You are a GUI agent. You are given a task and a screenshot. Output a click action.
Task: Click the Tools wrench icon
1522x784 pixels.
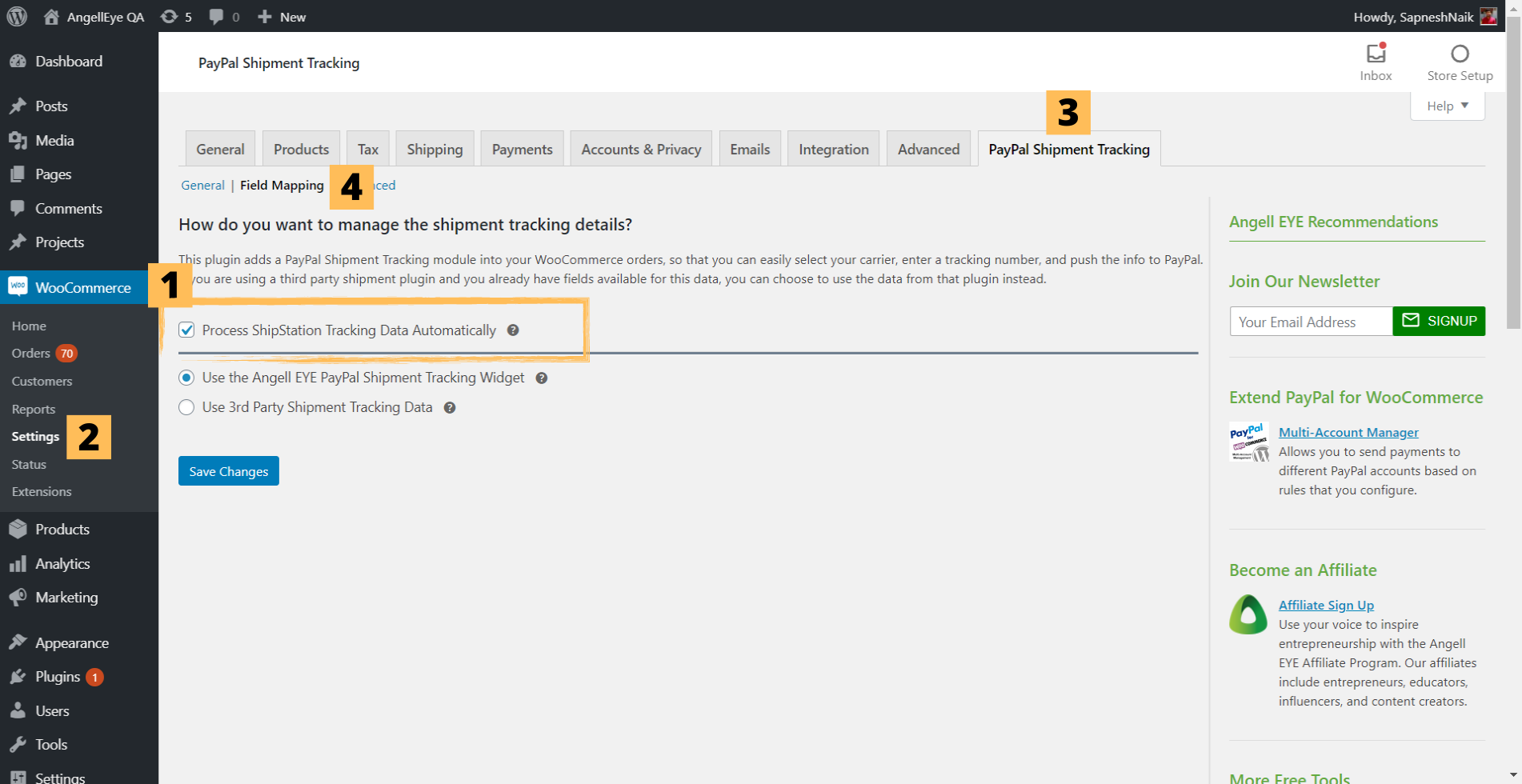[18, 745]
